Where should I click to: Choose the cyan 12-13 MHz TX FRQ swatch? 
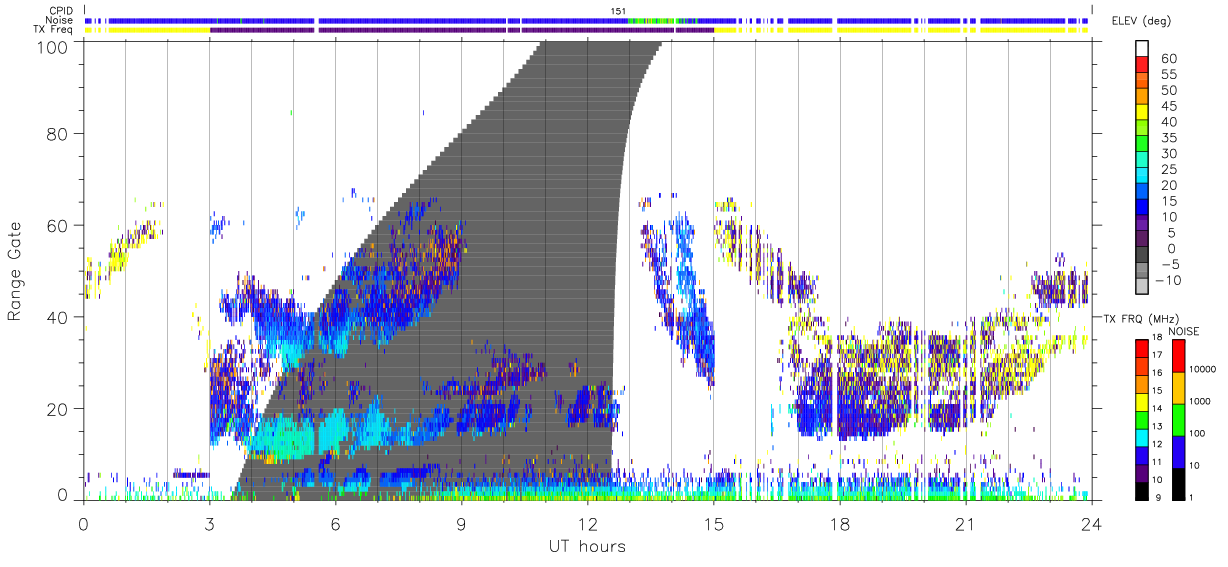pos(1142,438)
